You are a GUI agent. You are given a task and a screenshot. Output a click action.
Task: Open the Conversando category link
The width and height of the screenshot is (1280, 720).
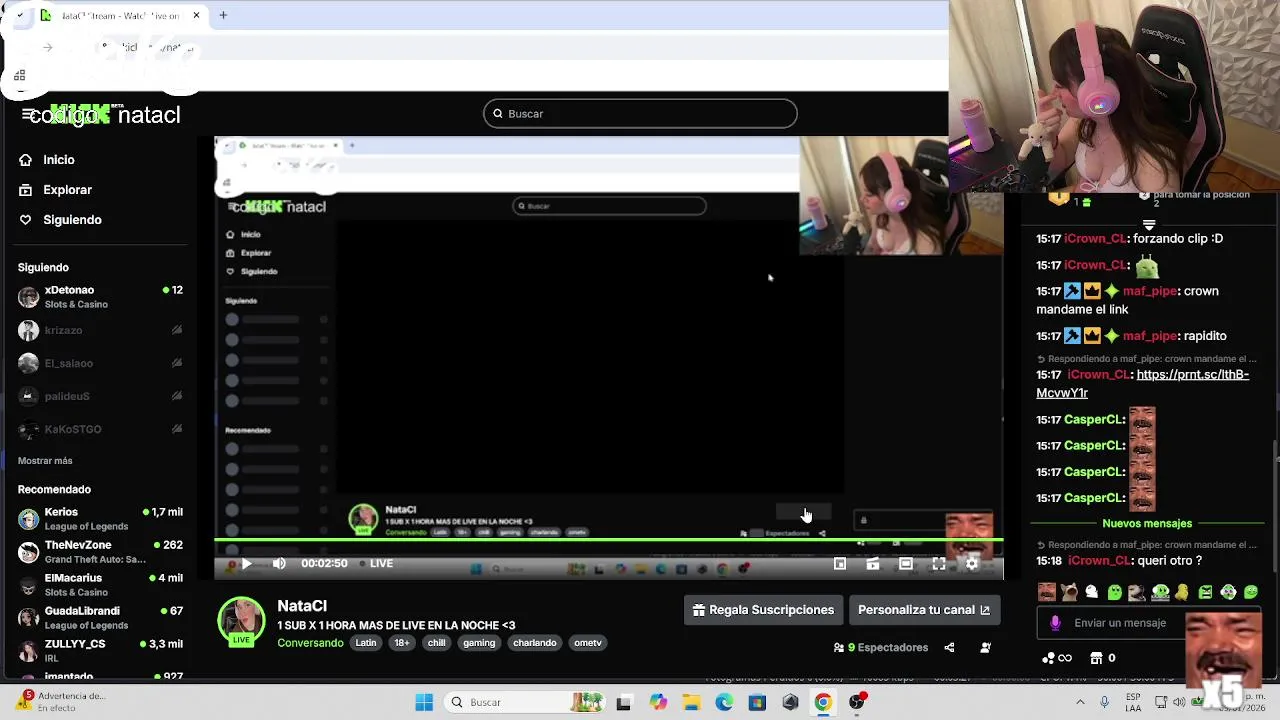tap(310, 643)
